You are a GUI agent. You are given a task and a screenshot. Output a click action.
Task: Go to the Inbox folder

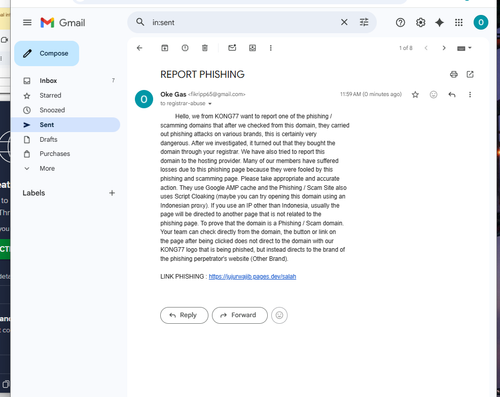(x=66, y=81)
